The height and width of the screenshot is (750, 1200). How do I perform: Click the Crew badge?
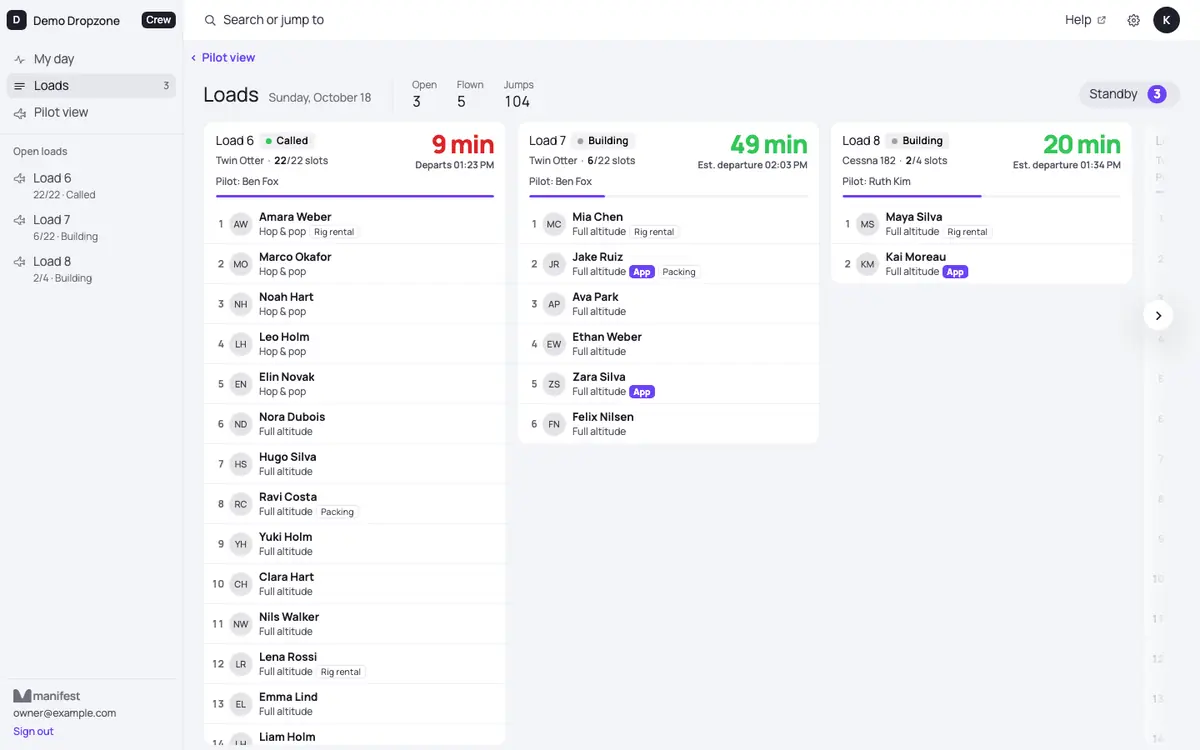158,20
